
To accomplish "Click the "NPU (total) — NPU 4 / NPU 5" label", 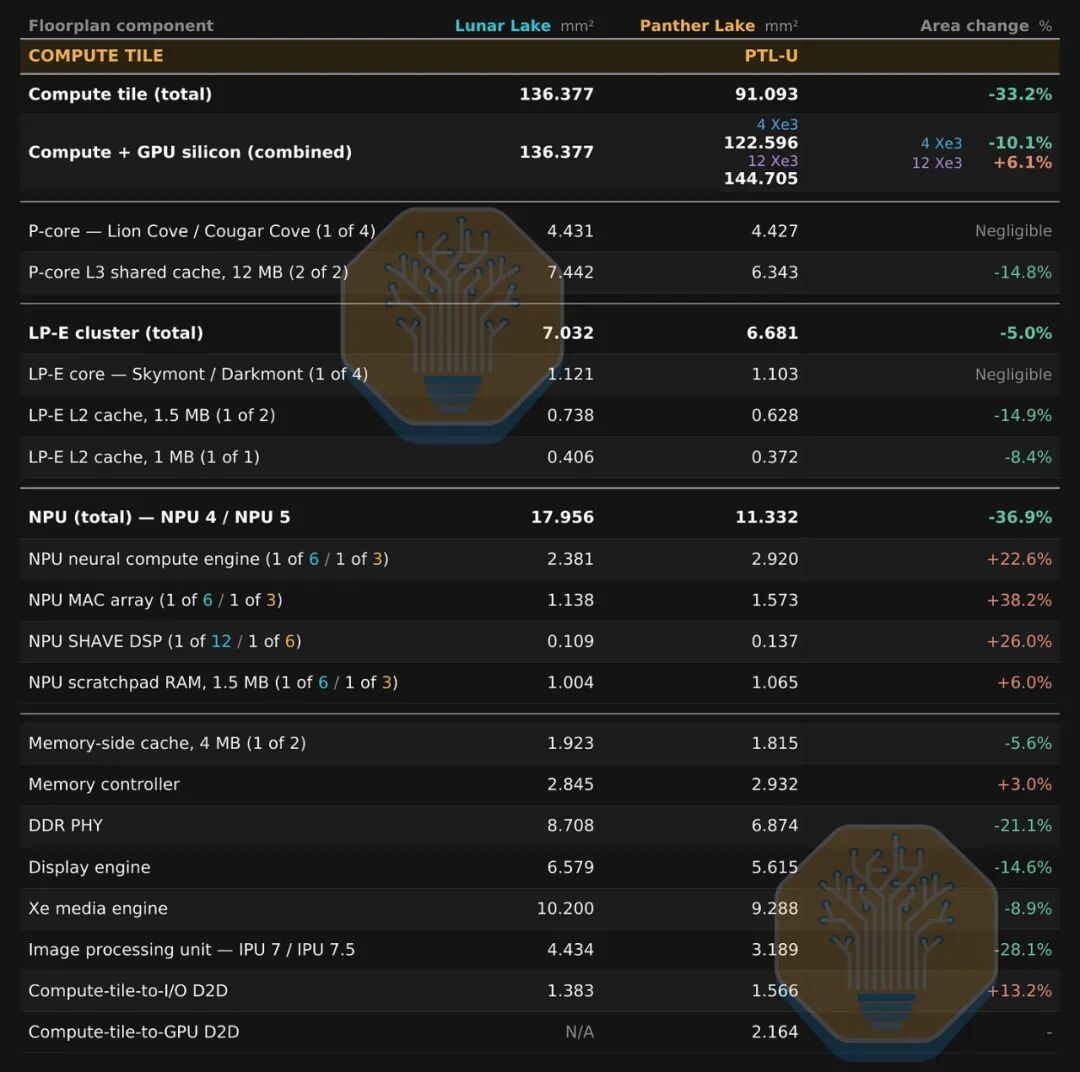I will [x=159, y=517].
